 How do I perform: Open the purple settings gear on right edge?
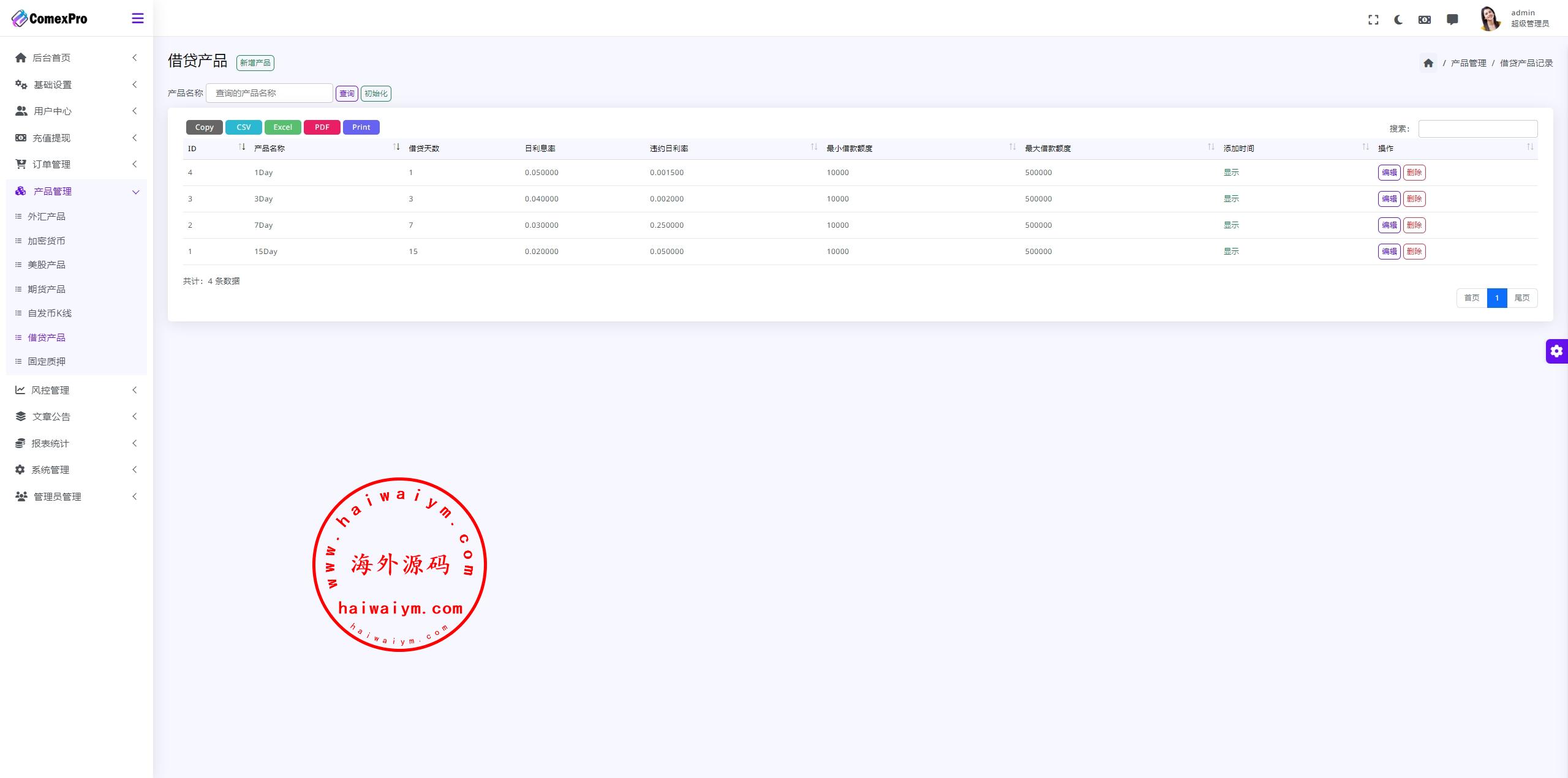coord(1556,351)
